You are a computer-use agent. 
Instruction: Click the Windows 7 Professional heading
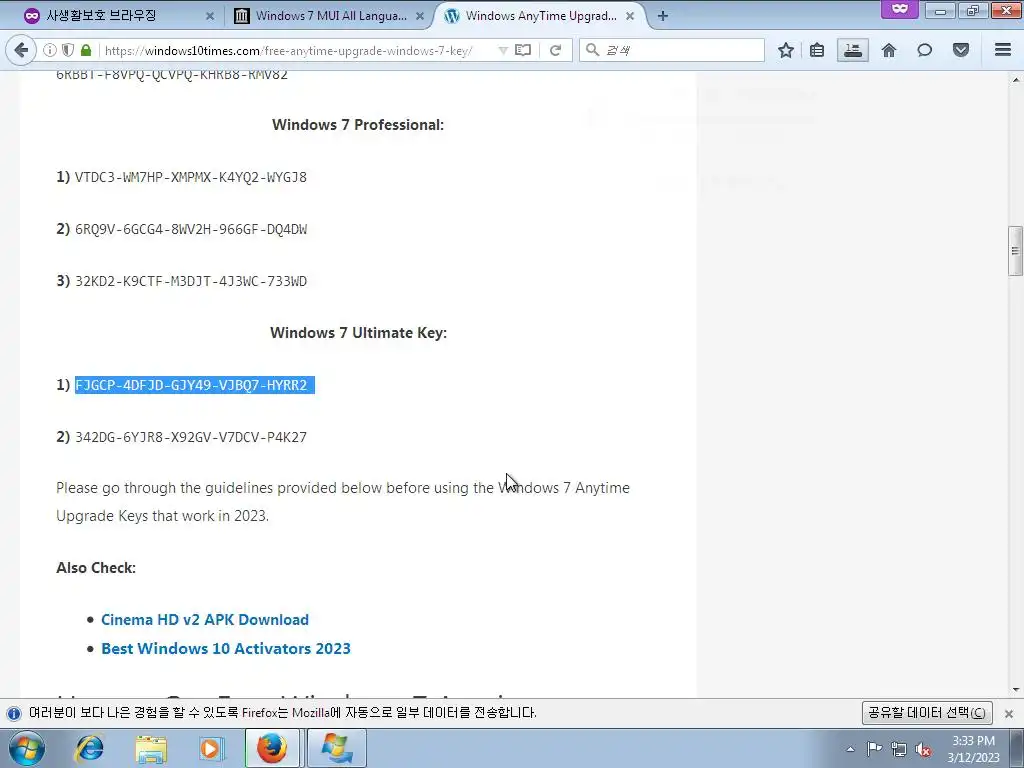point(358,125)
